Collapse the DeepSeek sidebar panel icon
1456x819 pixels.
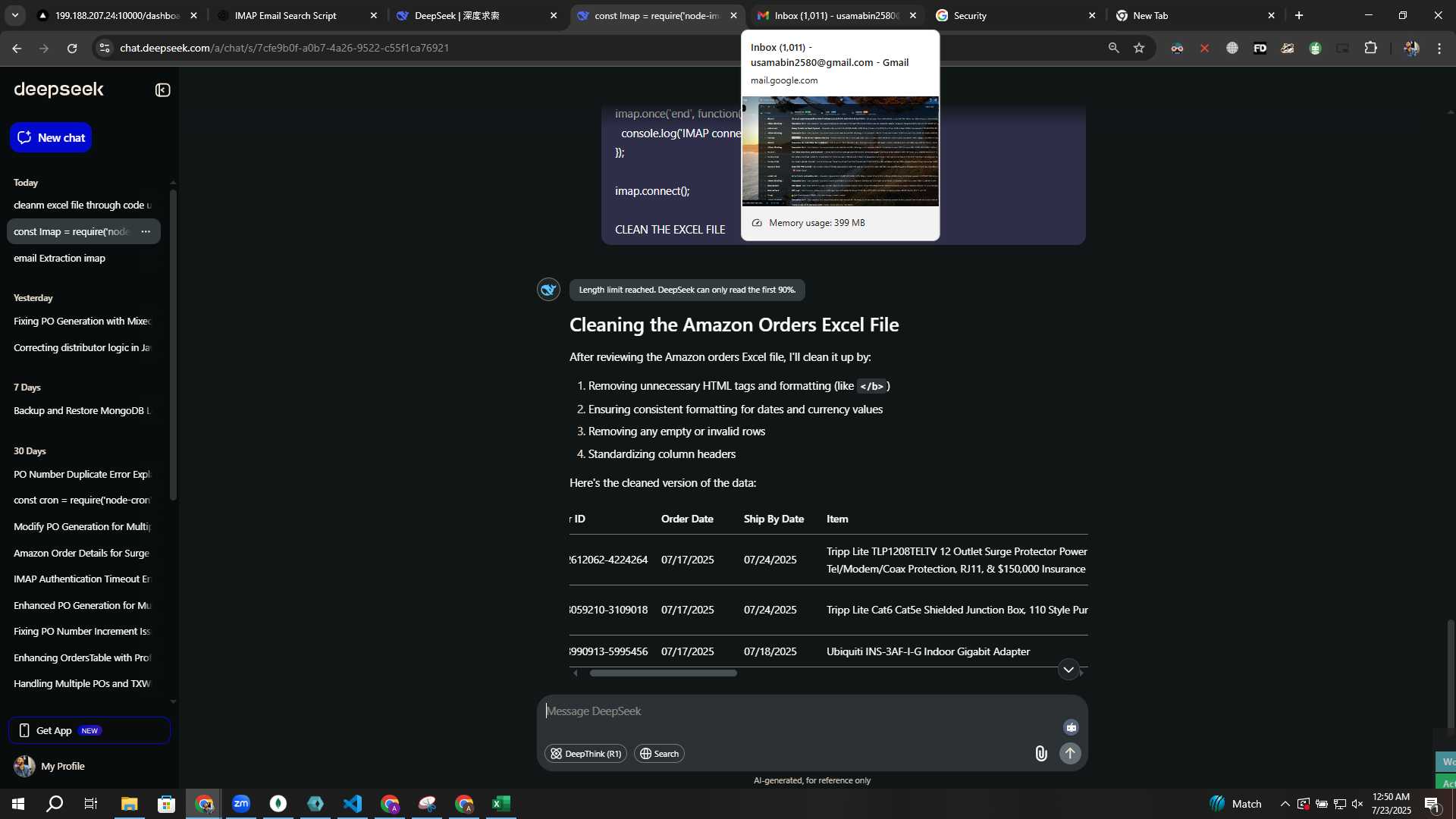pos(162,90)
